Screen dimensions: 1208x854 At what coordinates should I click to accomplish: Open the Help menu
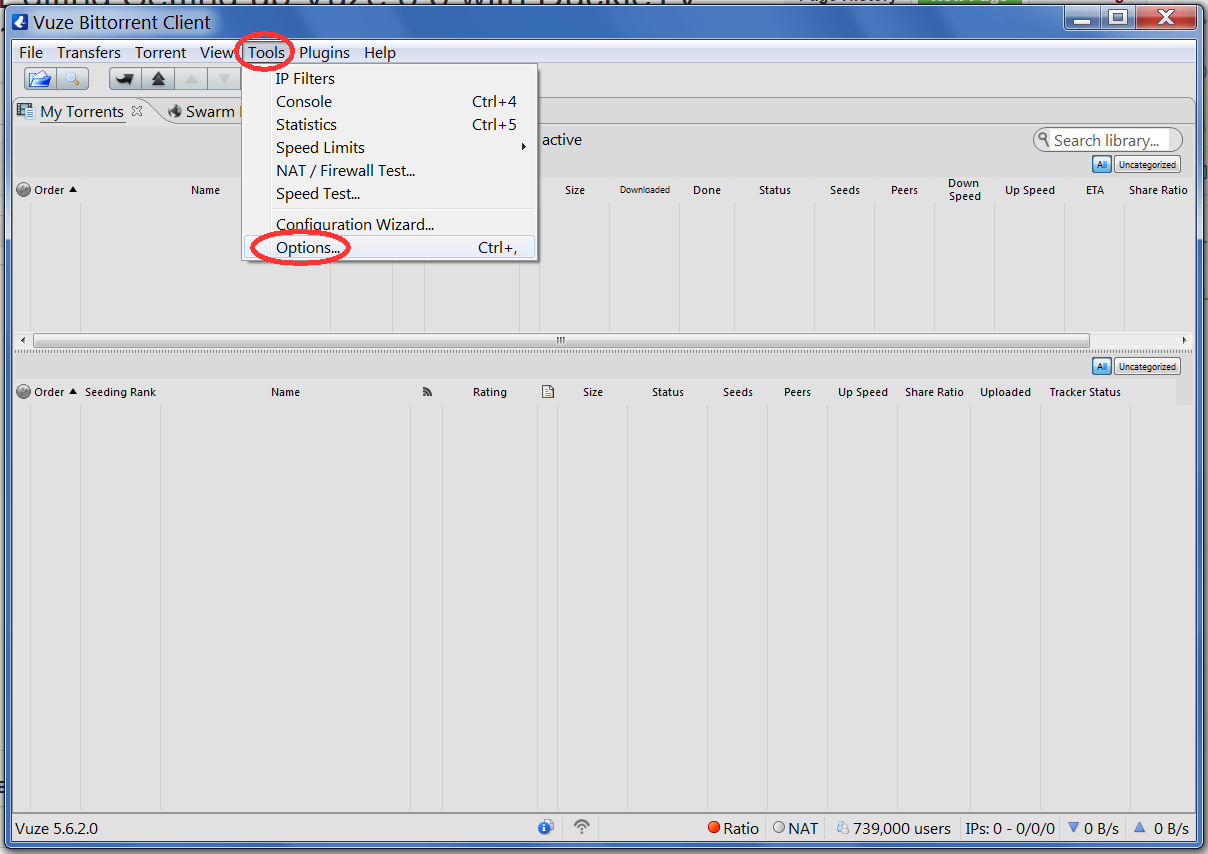[x=380, y=52]
